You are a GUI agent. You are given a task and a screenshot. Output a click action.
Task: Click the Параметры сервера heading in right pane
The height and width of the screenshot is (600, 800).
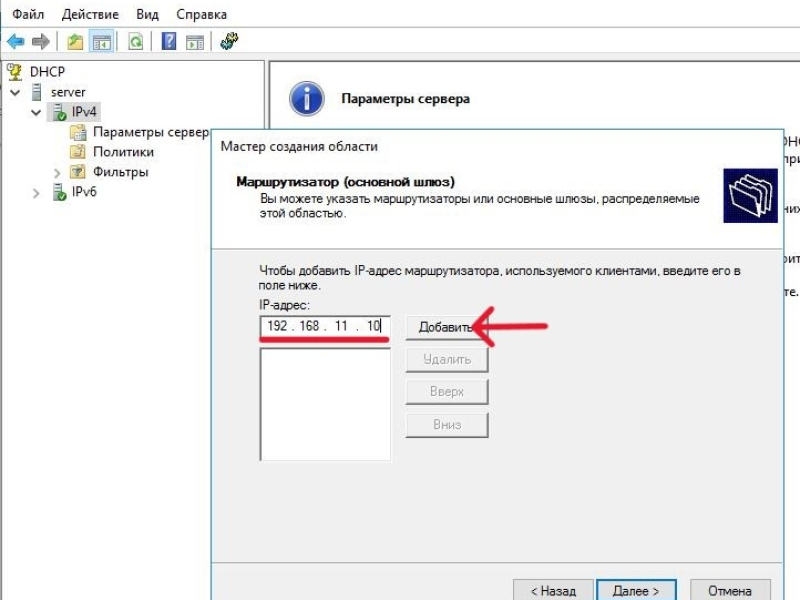[406, 98]
